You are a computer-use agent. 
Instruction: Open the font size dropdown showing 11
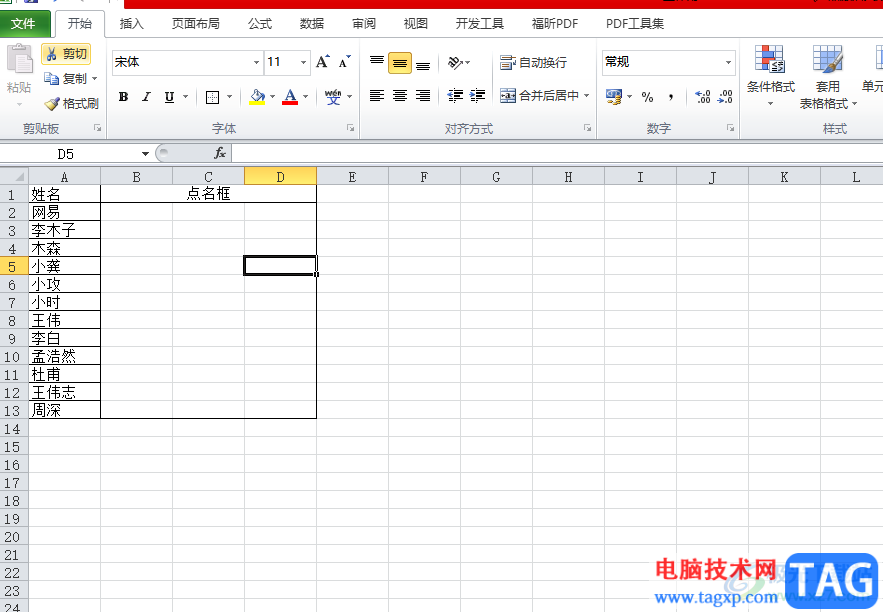click(304, 62)
